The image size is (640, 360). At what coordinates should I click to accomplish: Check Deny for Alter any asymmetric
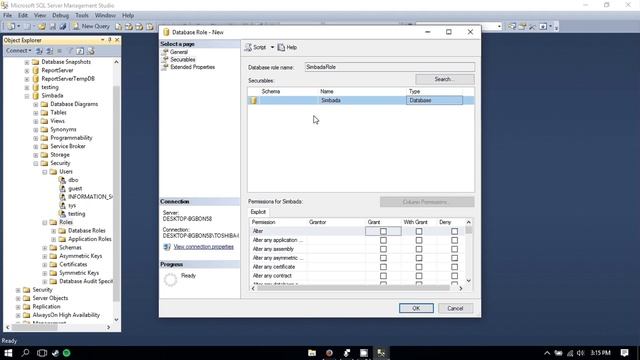coord(454,258)
